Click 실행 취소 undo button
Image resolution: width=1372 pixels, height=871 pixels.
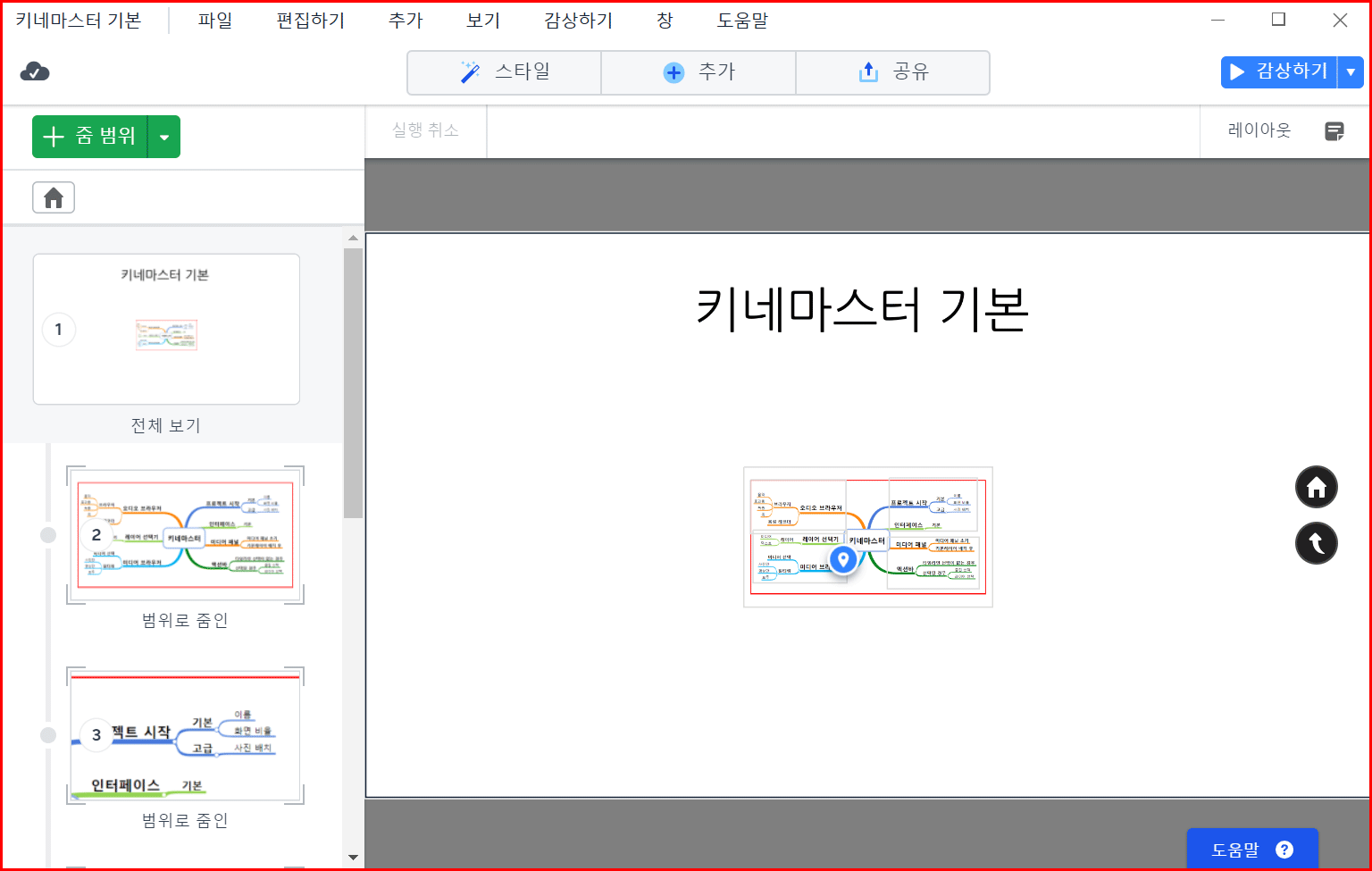click(425, 130)
